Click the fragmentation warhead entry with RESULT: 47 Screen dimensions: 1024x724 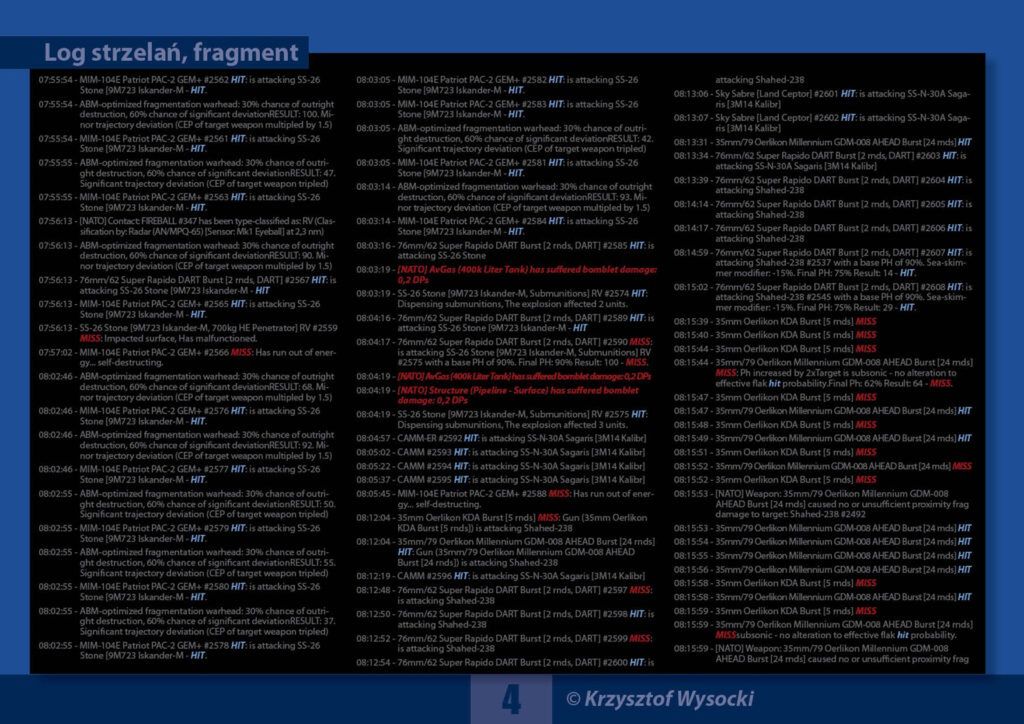coord(188,173)
